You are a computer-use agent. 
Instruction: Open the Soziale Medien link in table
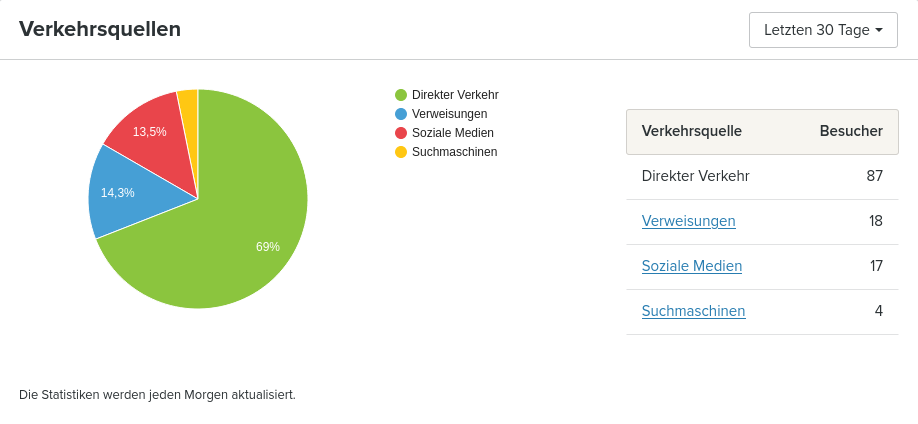point(691,266)
